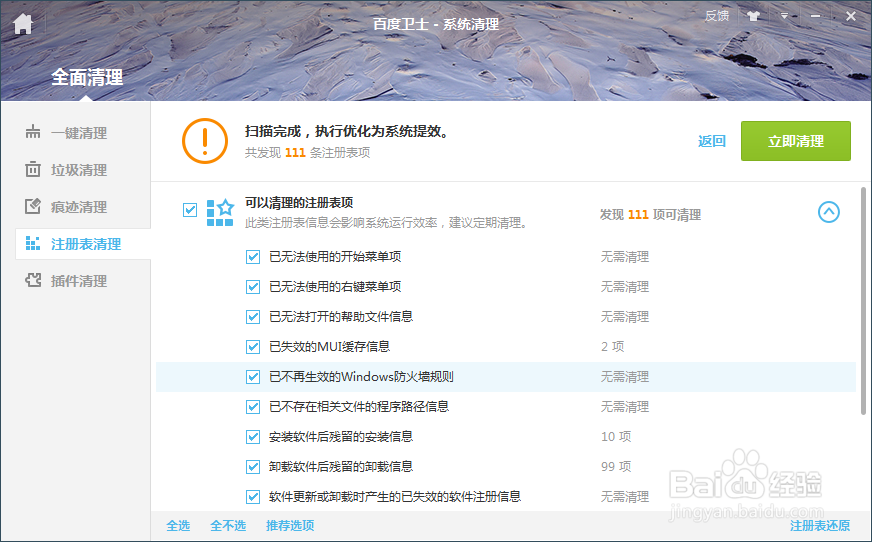Click '共发现 111 条注册表项' text
The width and height of the screenshot is (872, 542).
coord(308,152)
